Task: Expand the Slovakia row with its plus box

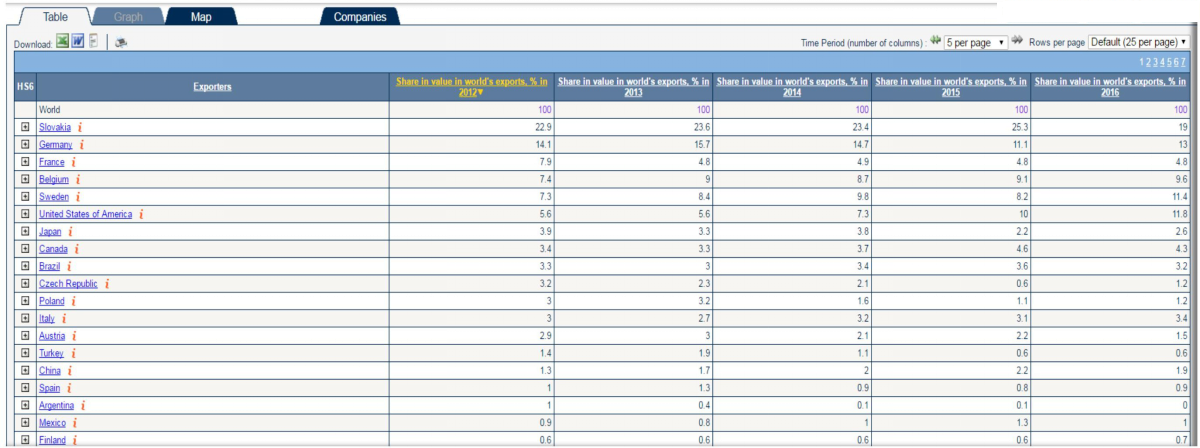Action: 25,127
